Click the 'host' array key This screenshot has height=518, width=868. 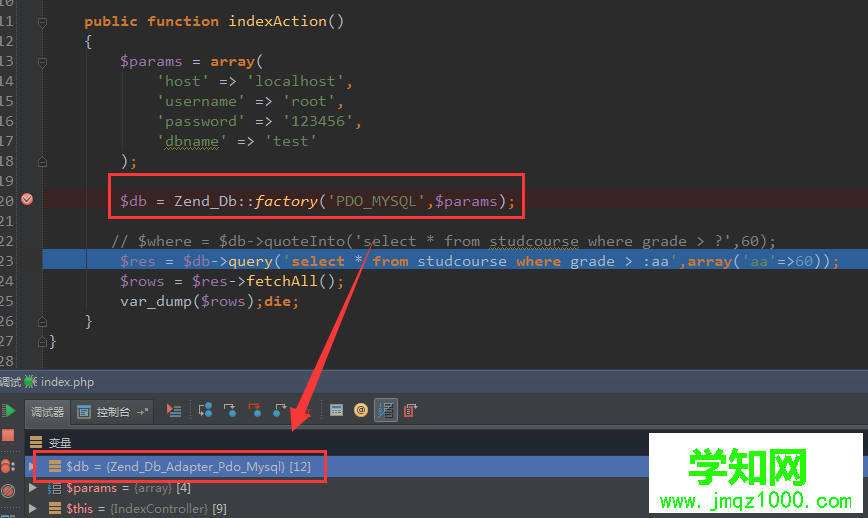183,81
